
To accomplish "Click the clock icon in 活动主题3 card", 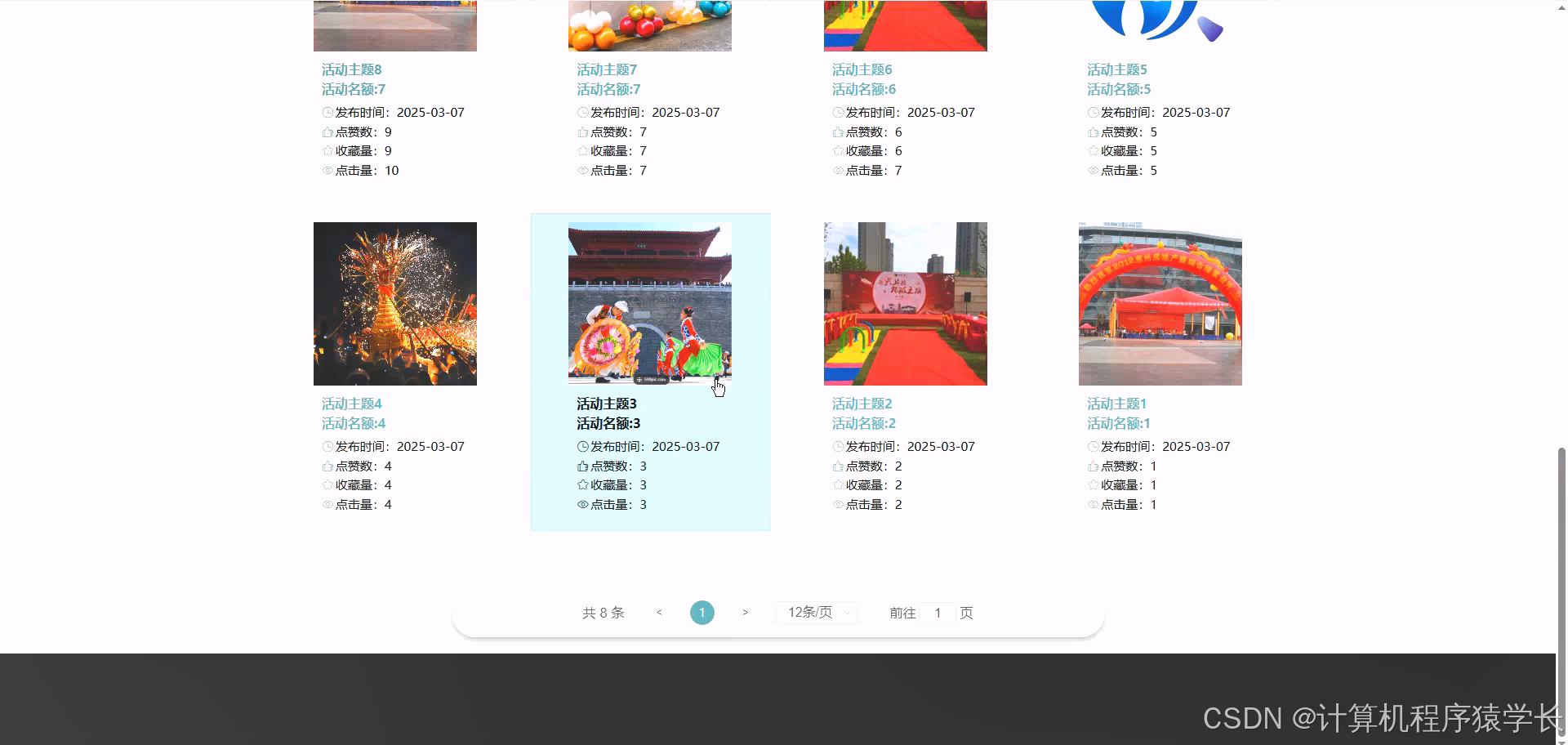I will click(583, 447).
